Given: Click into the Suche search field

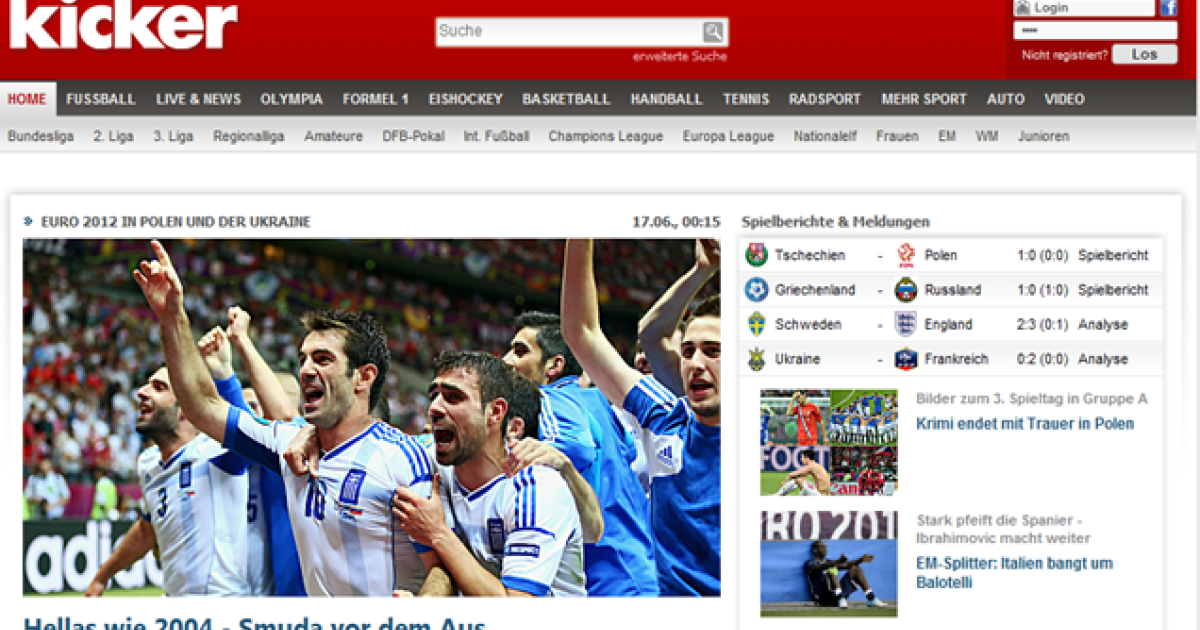Looking at the screenshot, I should coord(568,32).
